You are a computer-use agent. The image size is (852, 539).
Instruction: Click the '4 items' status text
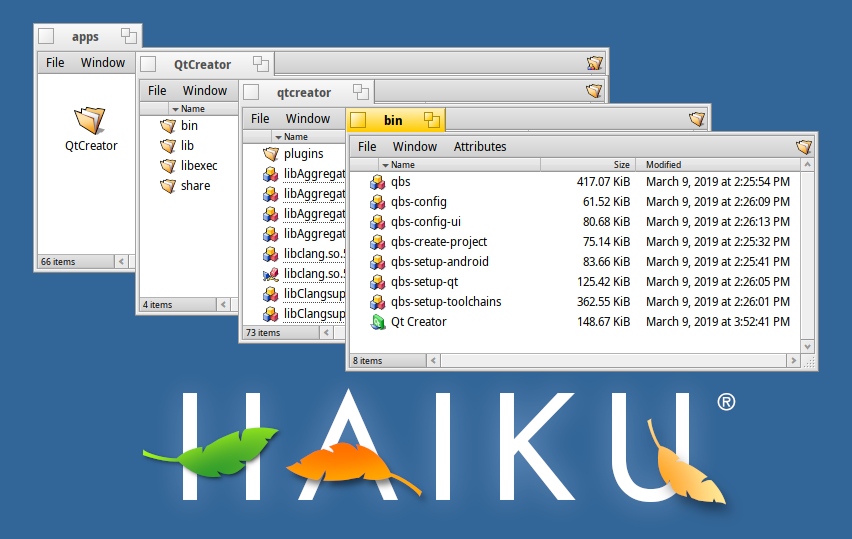click(x=158, y=305)
